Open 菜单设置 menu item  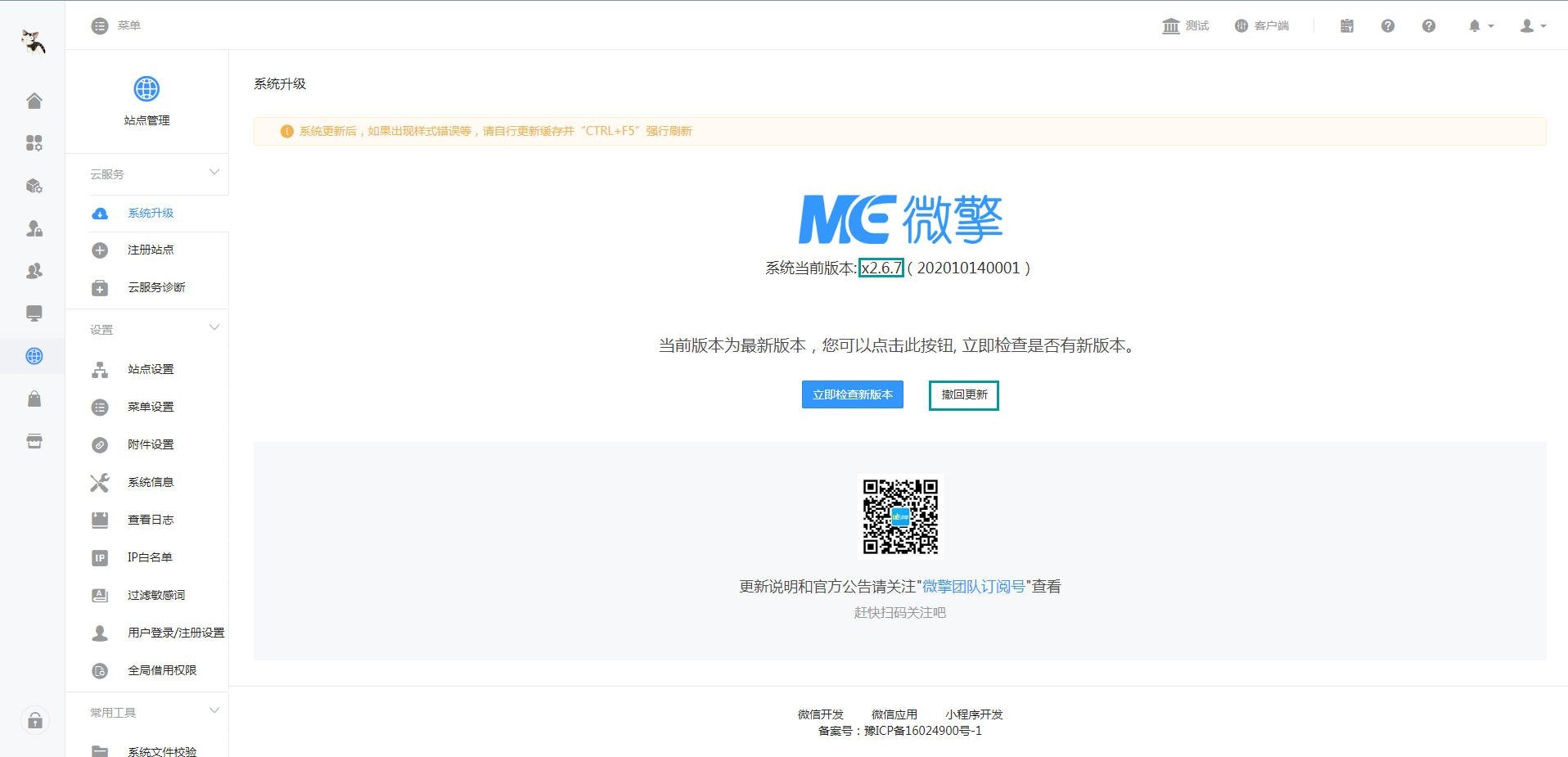pos(151,408)
